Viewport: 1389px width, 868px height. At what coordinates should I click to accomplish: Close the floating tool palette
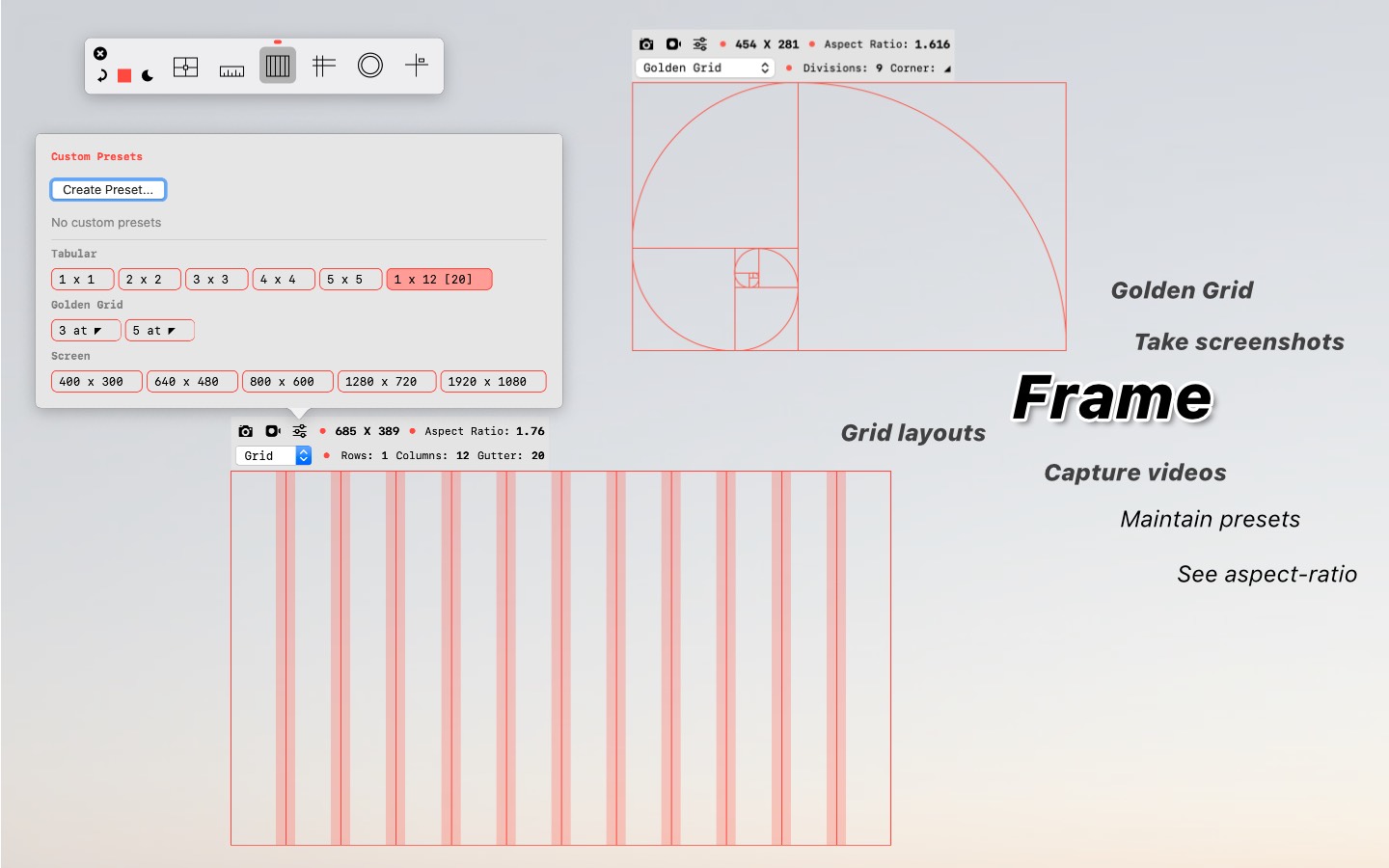click(100, 53)
